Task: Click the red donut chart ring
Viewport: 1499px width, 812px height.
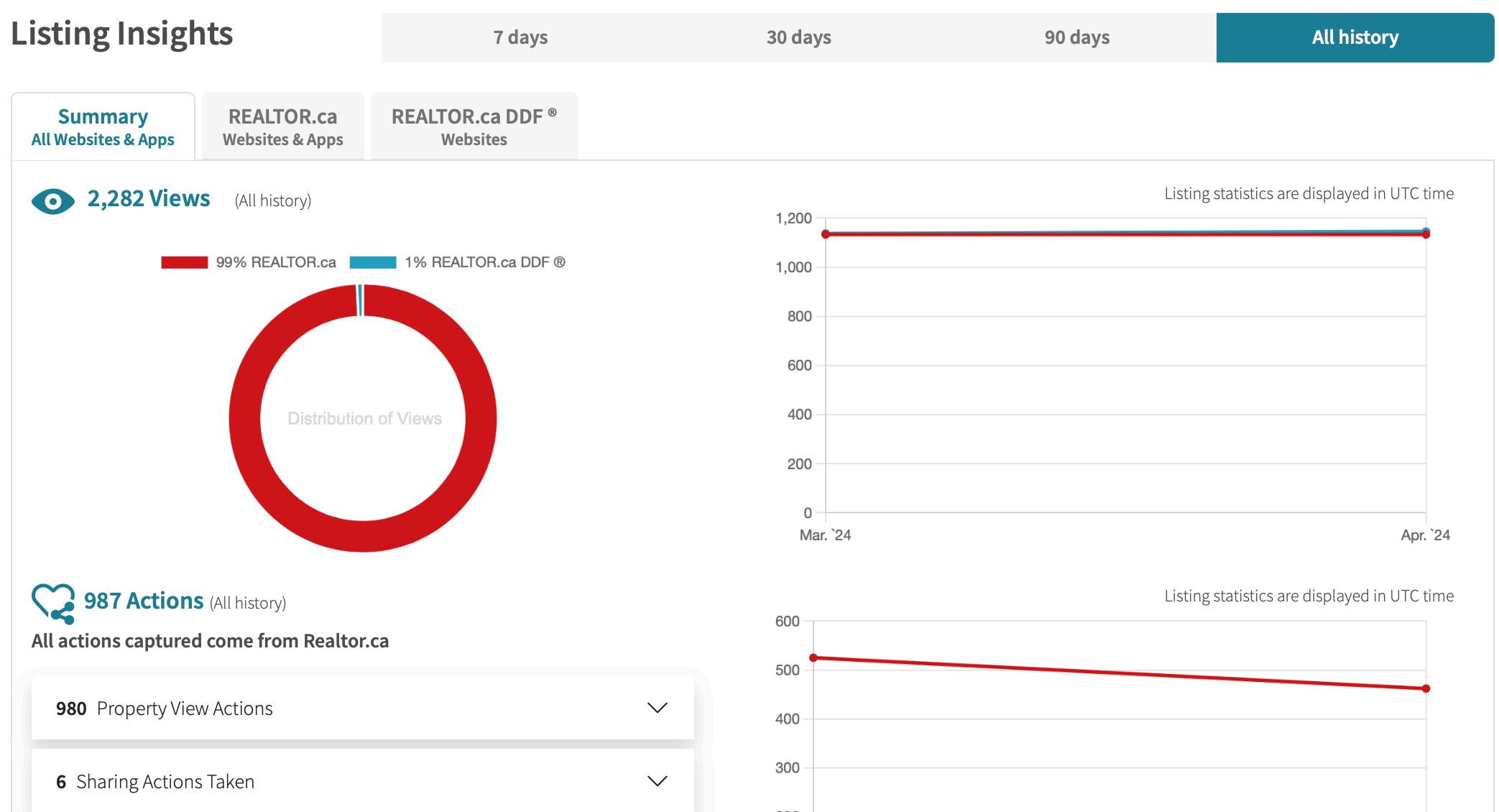Action: [x=244, y=418]
